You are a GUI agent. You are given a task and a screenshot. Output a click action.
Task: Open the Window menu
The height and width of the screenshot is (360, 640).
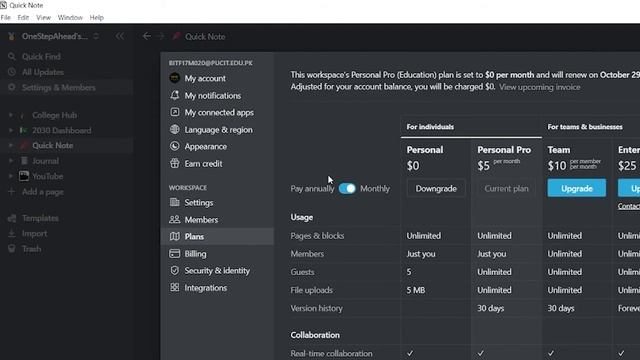70,18
